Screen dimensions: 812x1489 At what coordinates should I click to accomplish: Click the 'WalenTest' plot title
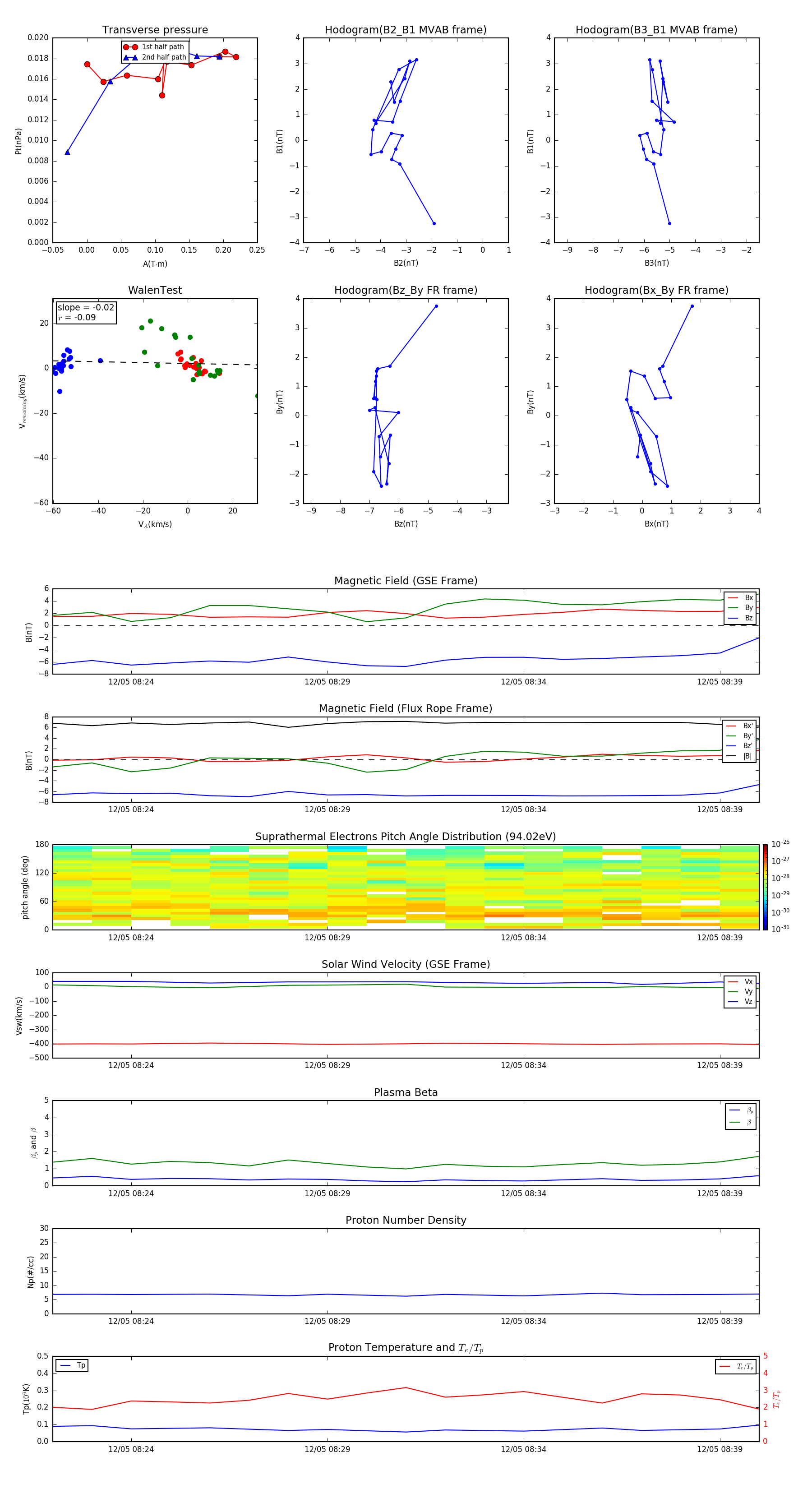[155, 290]
